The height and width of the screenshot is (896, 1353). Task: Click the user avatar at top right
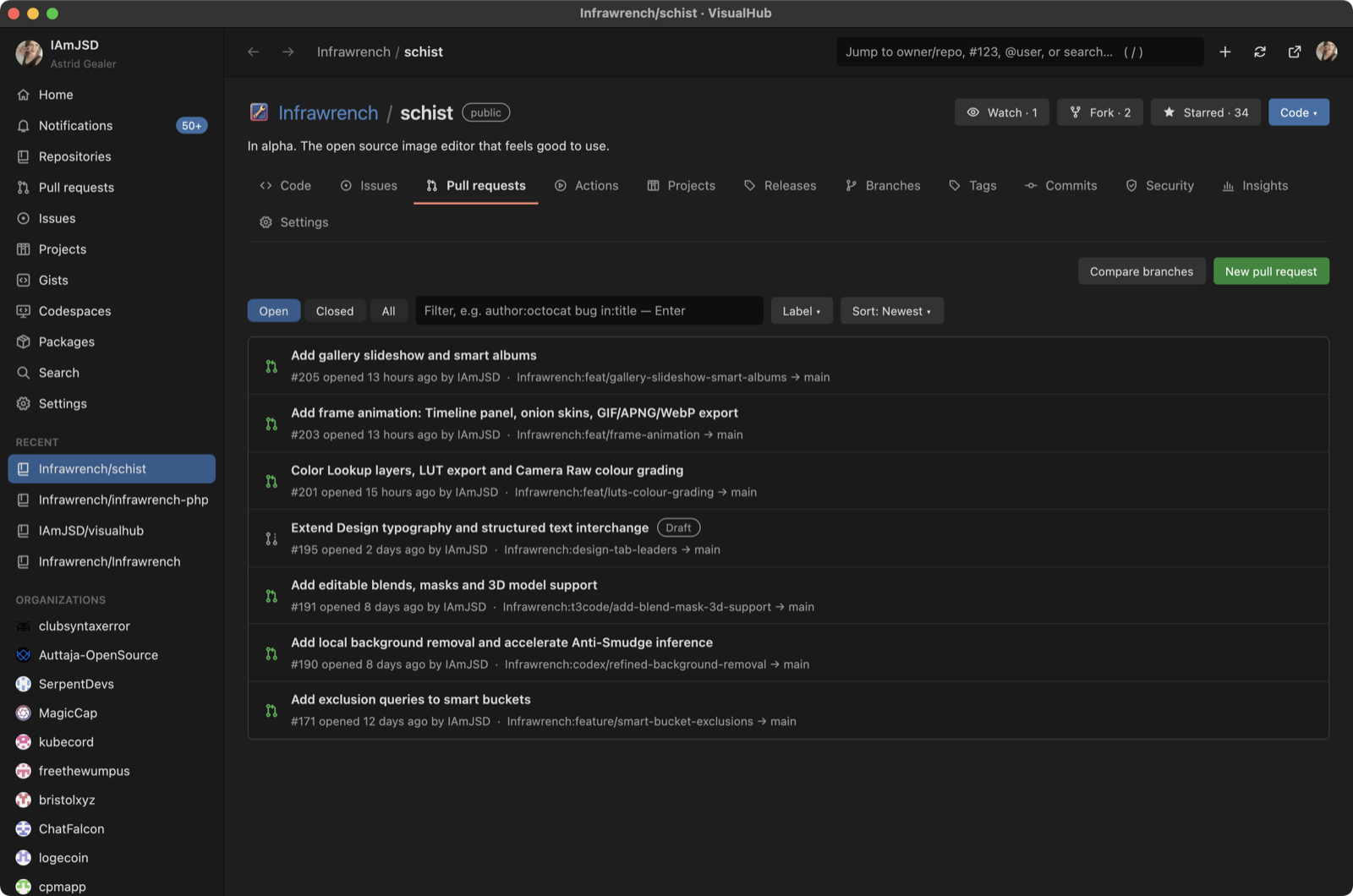pos(1327,52)
